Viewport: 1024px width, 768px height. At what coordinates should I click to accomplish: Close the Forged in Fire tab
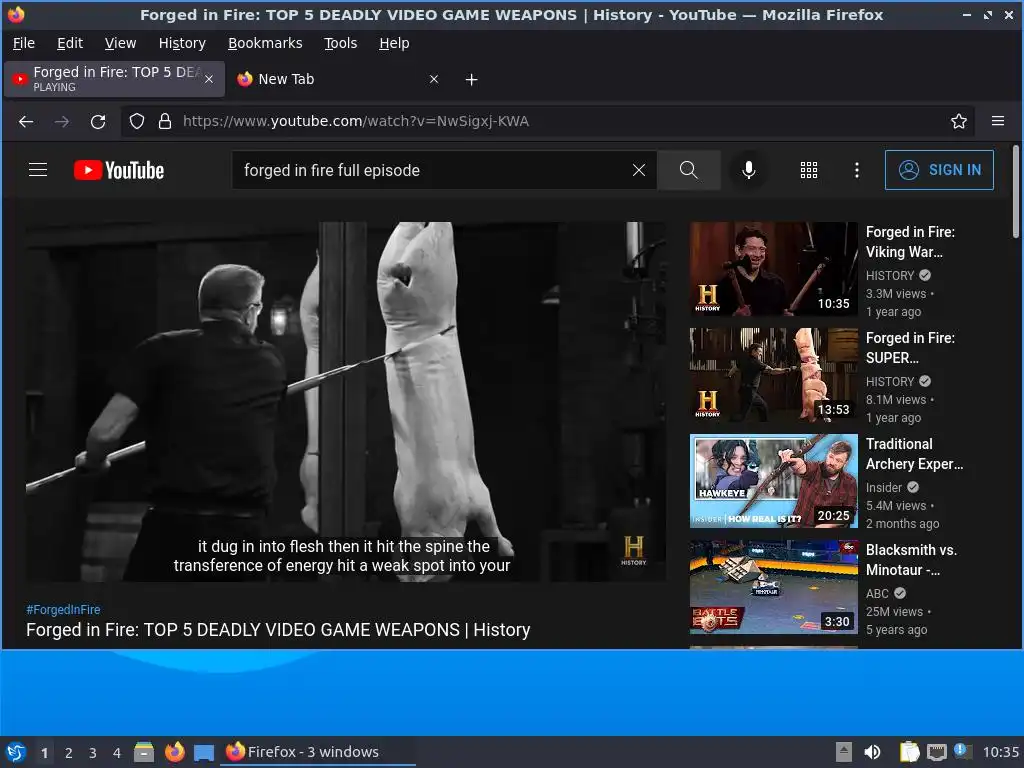[209, 79]
